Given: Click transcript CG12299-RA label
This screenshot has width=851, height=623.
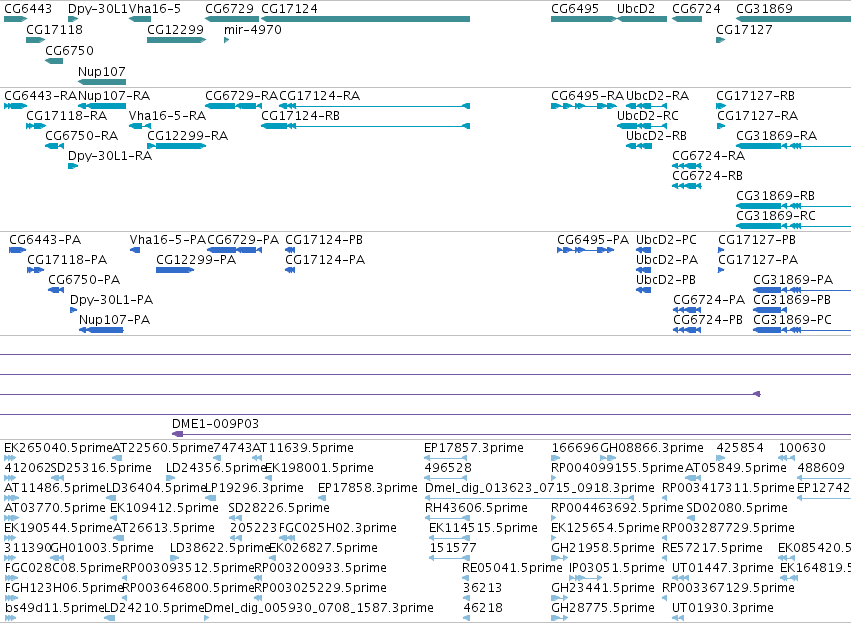Looking at the screenshot, I should 188,136.
